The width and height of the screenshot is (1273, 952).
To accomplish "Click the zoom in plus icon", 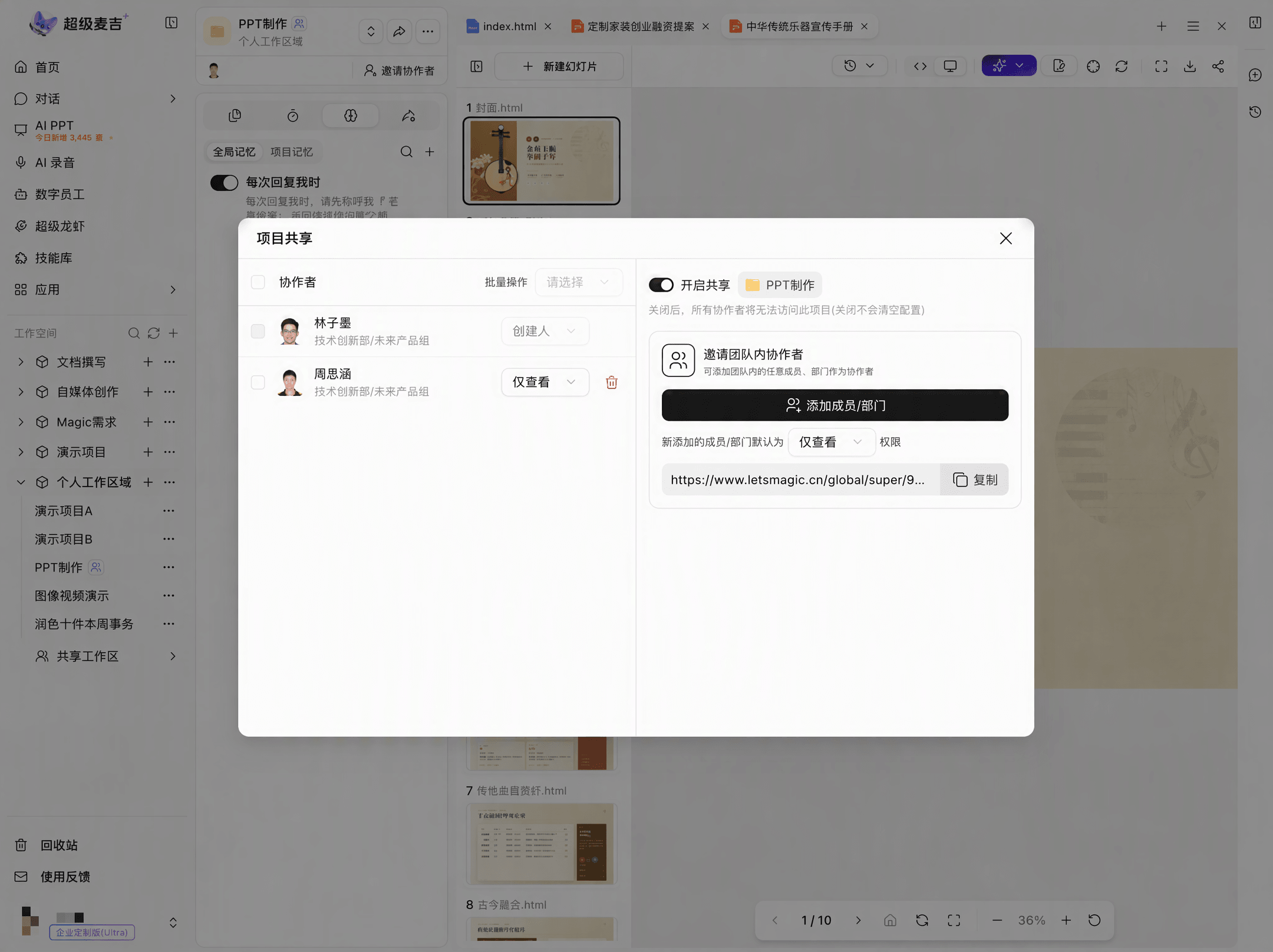I will [x=1066, y=920].
